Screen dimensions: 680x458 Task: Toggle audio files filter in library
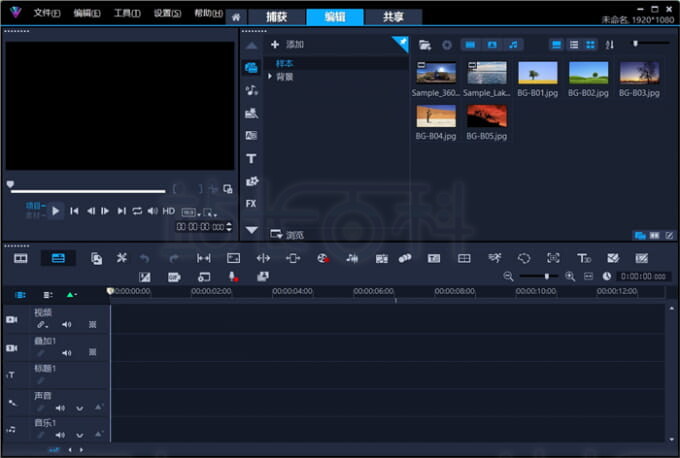[513, 45]
